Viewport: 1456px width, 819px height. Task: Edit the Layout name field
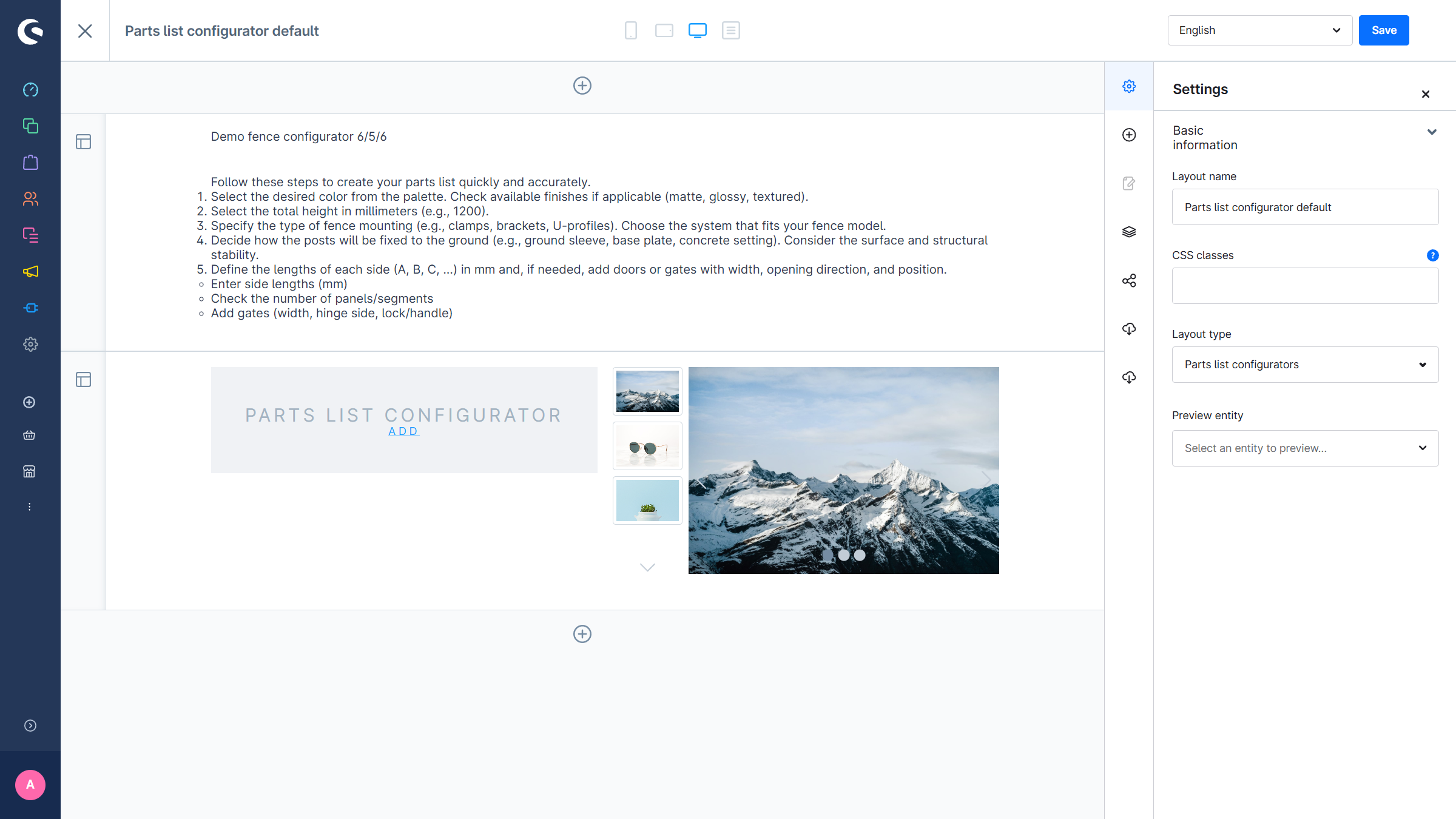pos(1305,207)
